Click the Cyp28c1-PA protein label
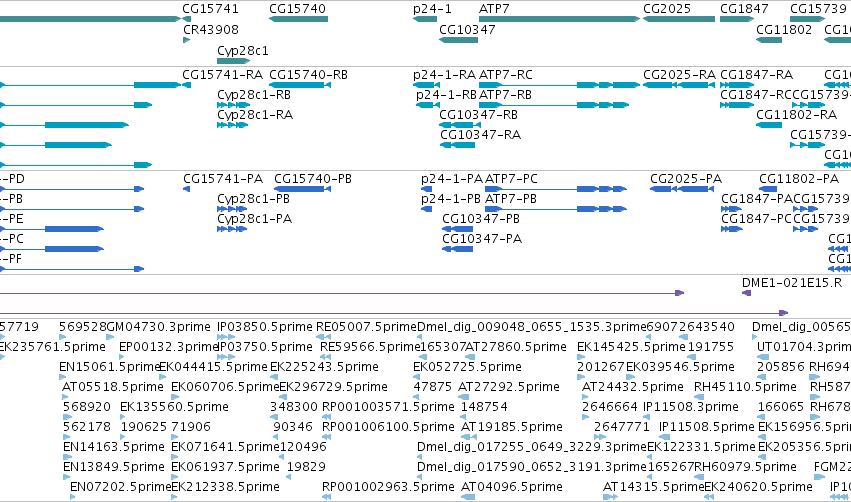Viewport: 851px width, 502px height. tap(255, 219)
